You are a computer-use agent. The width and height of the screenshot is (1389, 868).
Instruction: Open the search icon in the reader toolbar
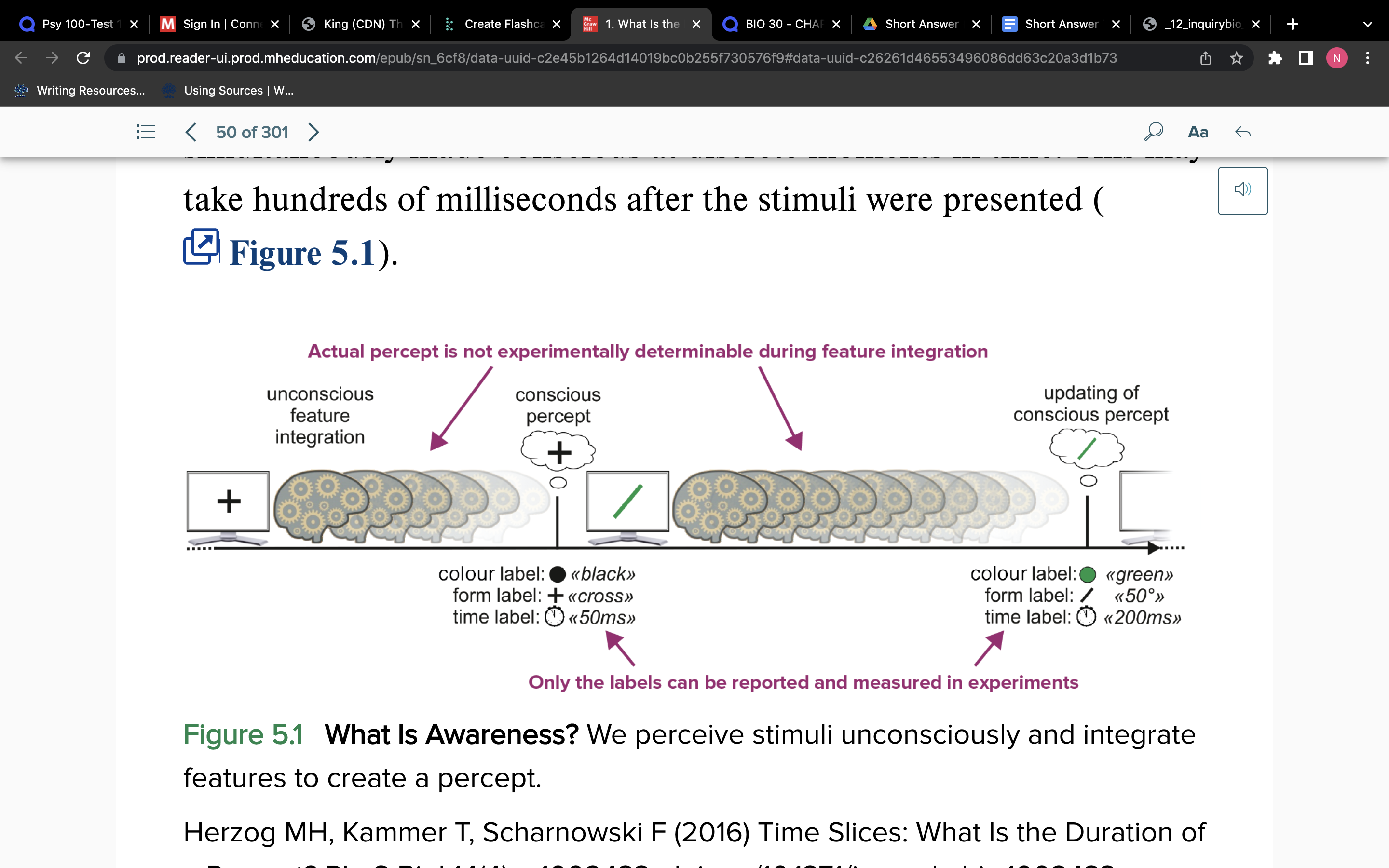1153,132
